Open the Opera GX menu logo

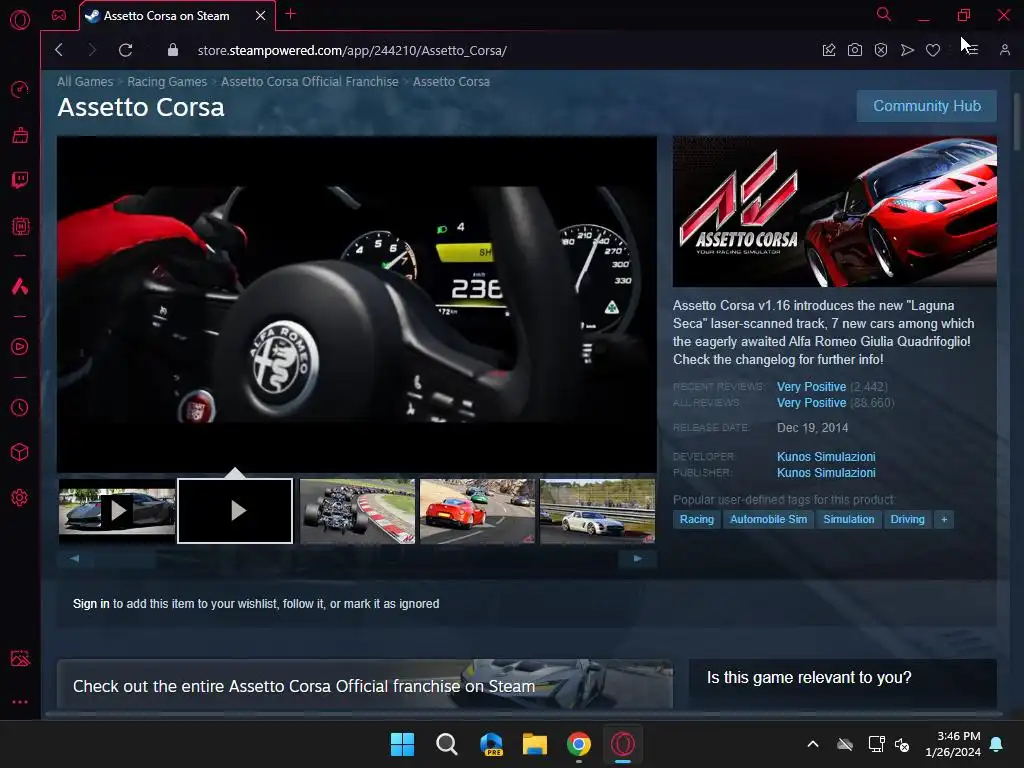pos(20,20)
